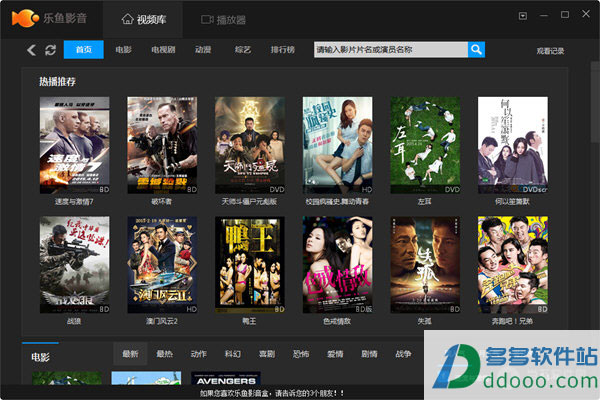Click the 奔跑吧！兄弟 title text
The height and width of the screenshot is (400, 600).
click(x=512, y=321)
